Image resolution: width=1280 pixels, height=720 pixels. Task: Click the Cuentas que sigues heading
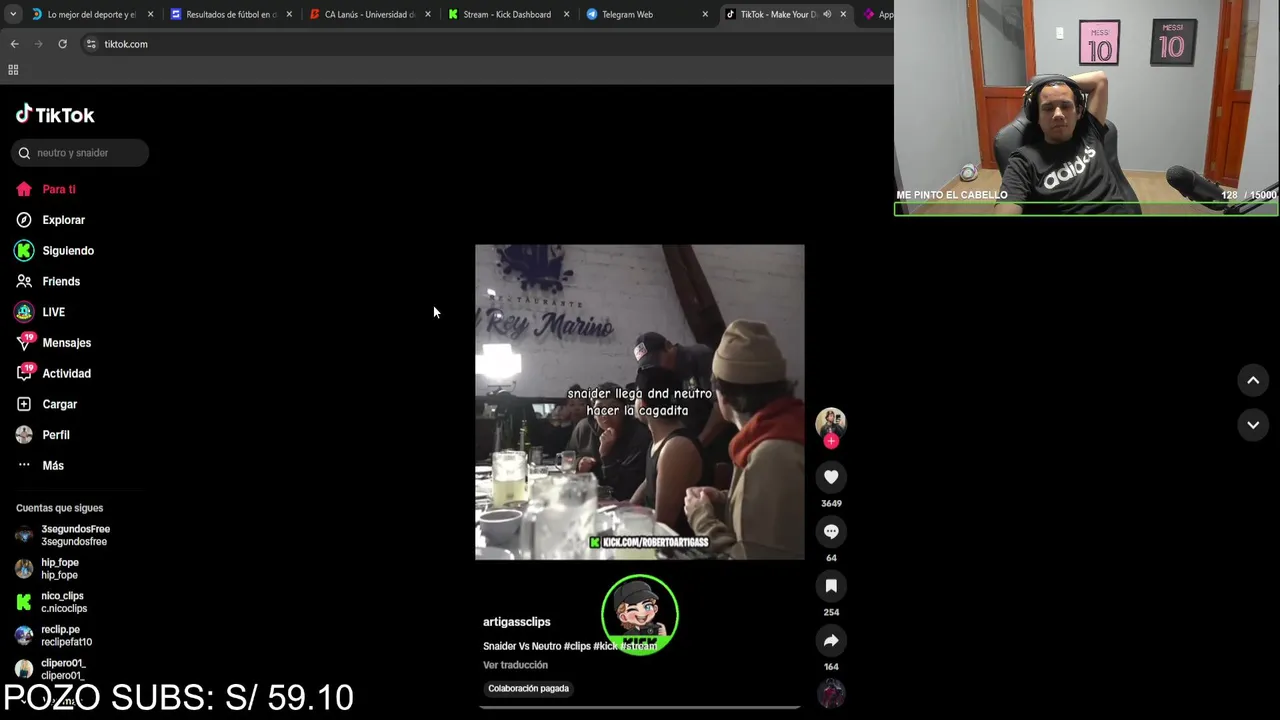pos(59,508)
